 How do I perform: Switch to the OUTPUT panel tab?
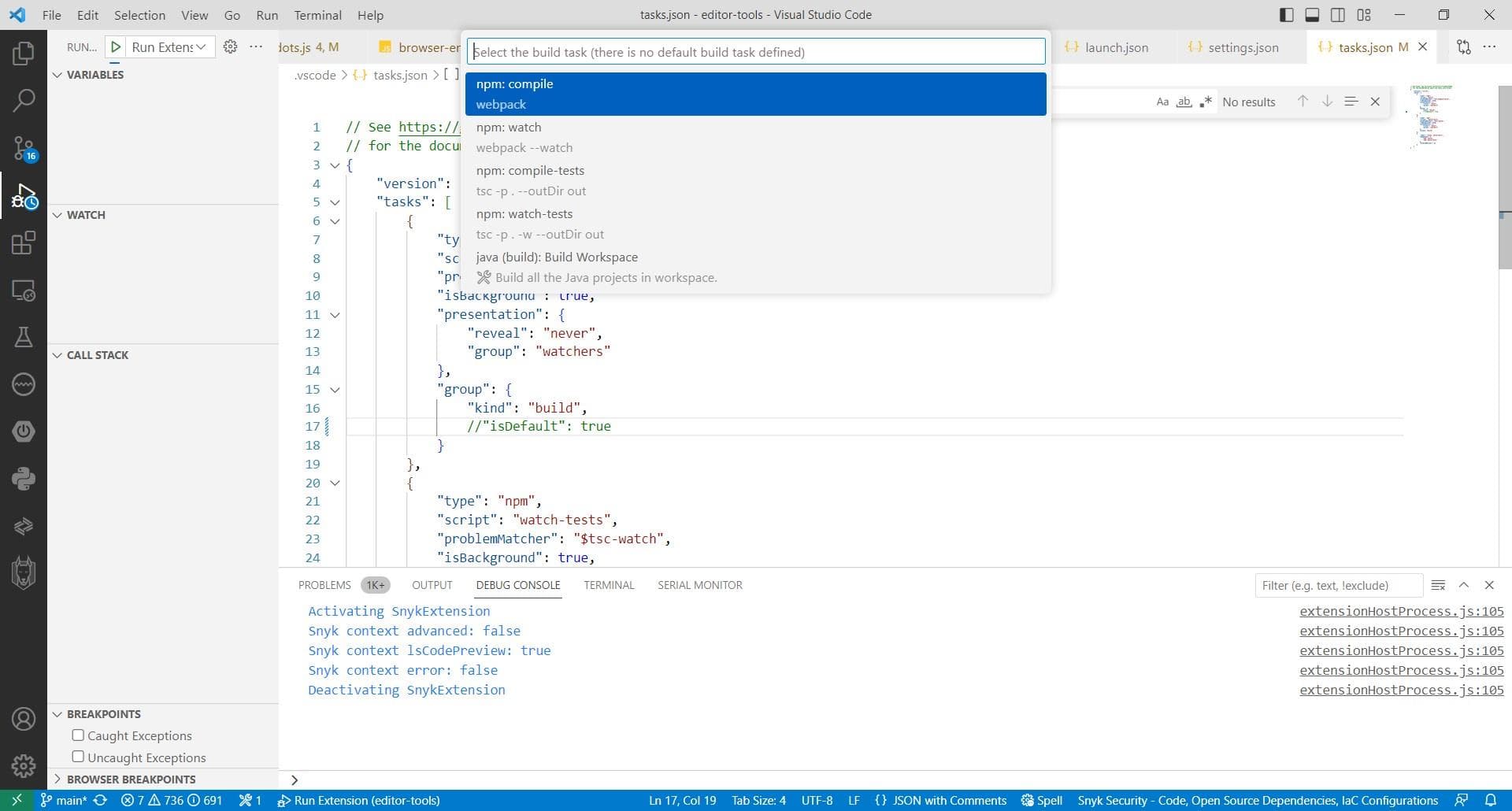tap(432, 585)
